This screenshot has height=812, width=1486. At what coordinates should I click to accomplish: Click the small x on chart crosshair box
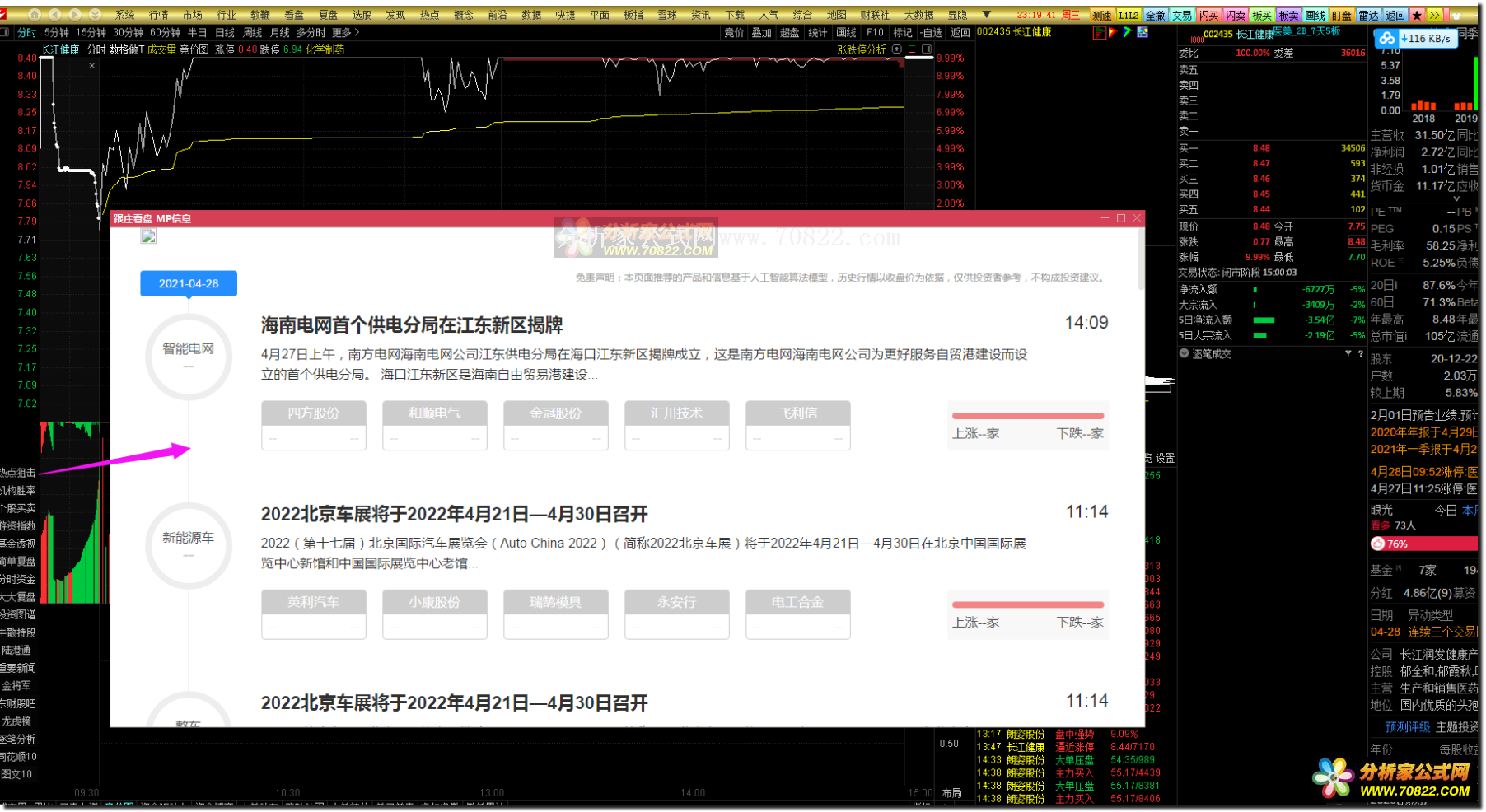click(92, 66)
